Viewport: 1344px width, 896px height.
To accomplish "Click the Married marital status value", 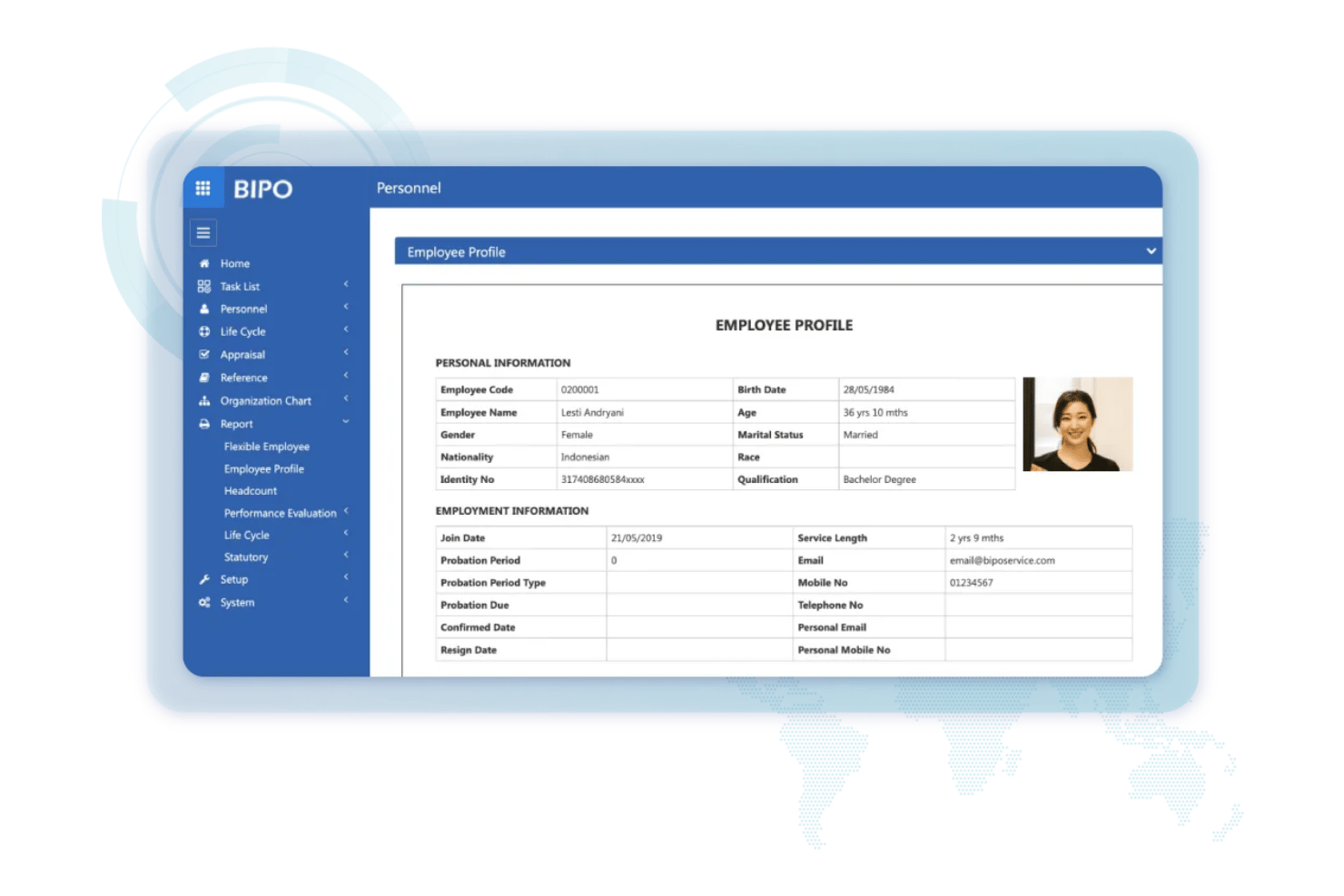I will pos(861,435).
